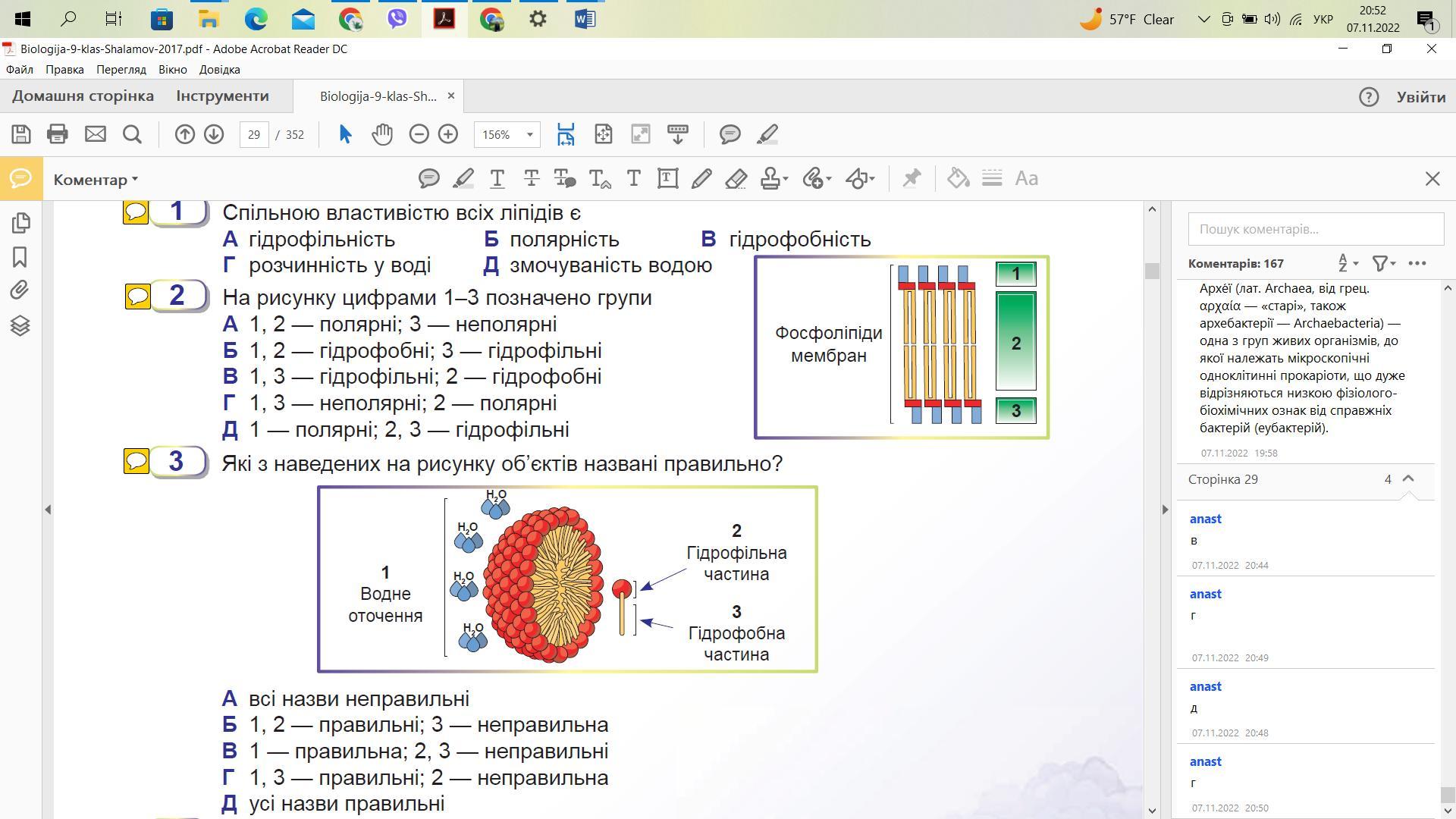Click the Print icon in toolbar
This screenshot has width=1456, height=819.
point(58,134)
